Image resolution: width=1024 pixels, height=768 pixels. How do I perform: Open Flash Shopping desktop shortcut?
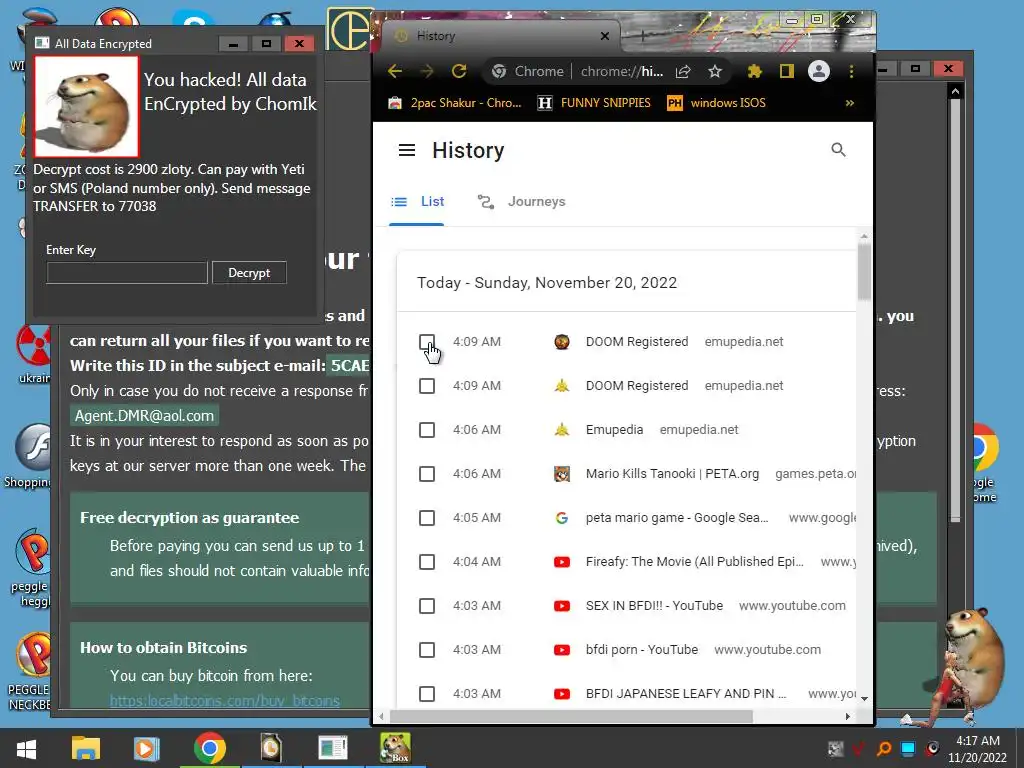click(29, 456)
